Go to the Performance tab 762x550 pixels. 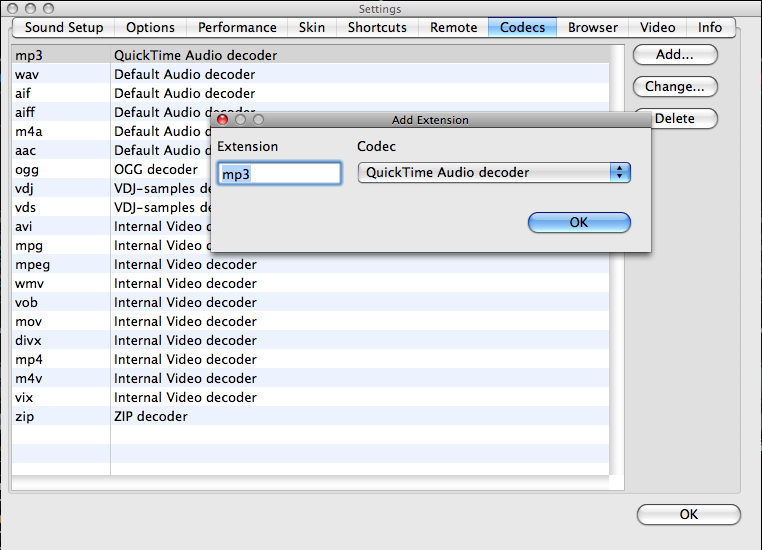click(237, 27)
